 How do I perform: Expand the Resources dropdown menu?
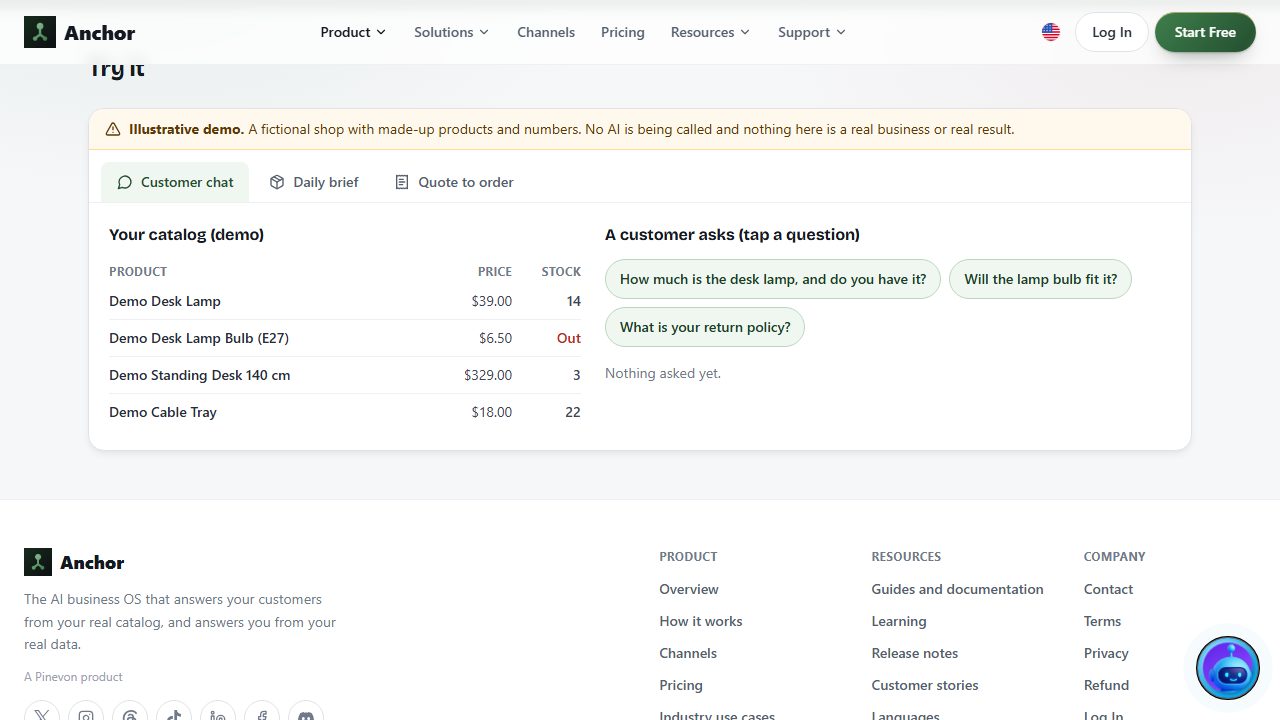coord(710,32)
